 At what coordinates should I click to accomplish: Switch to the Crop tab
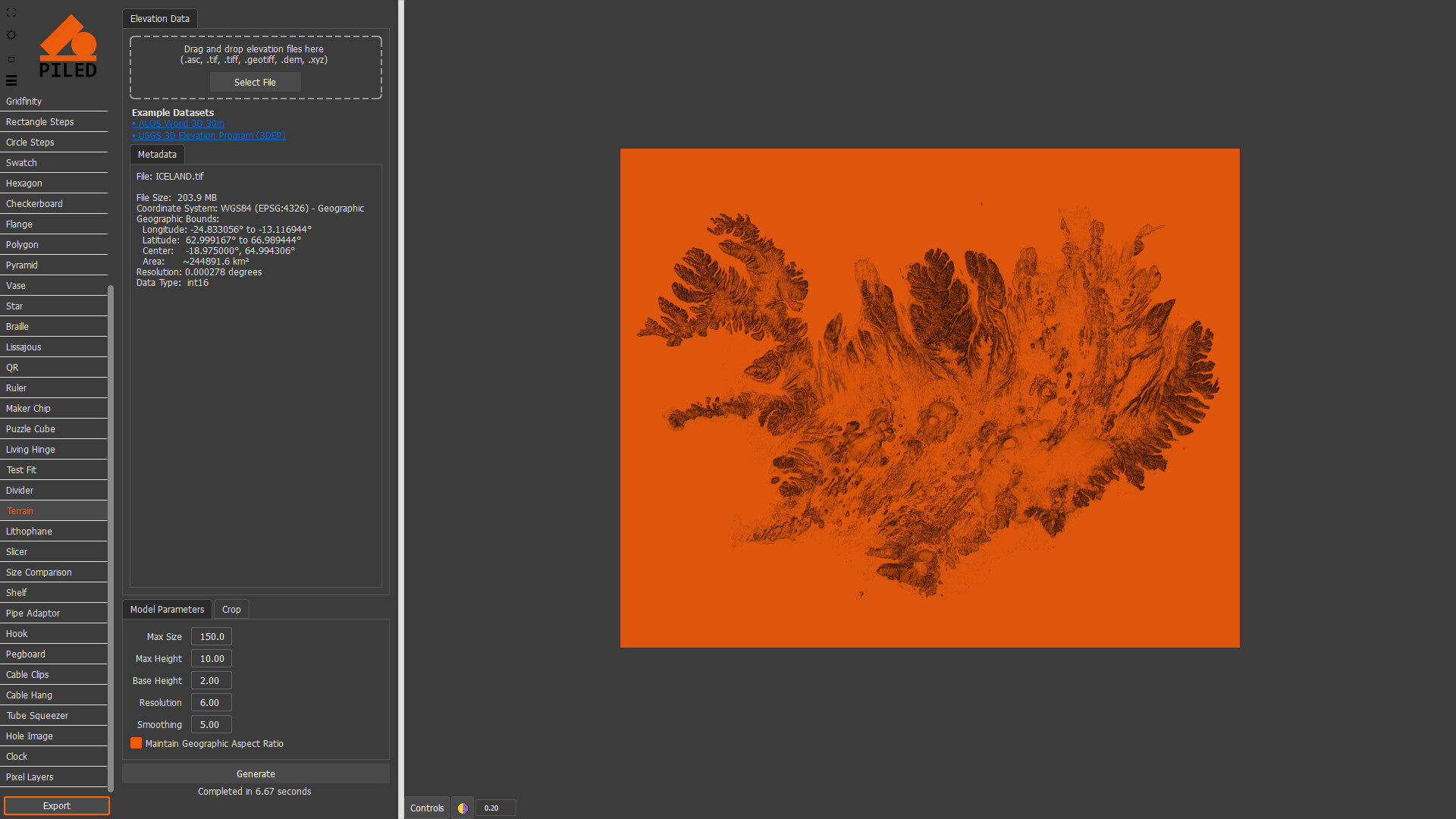click(231, 609)
